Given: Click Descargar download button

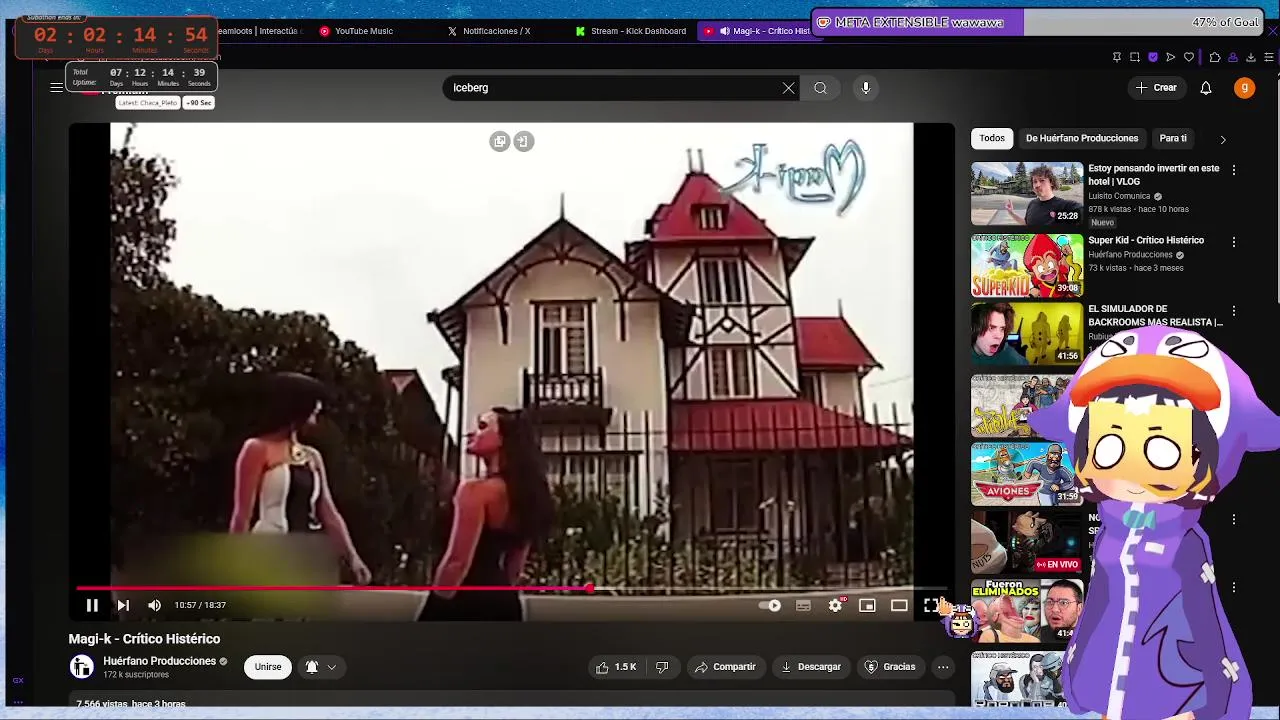Looking at the screenshot, I should tap(811, 667).
